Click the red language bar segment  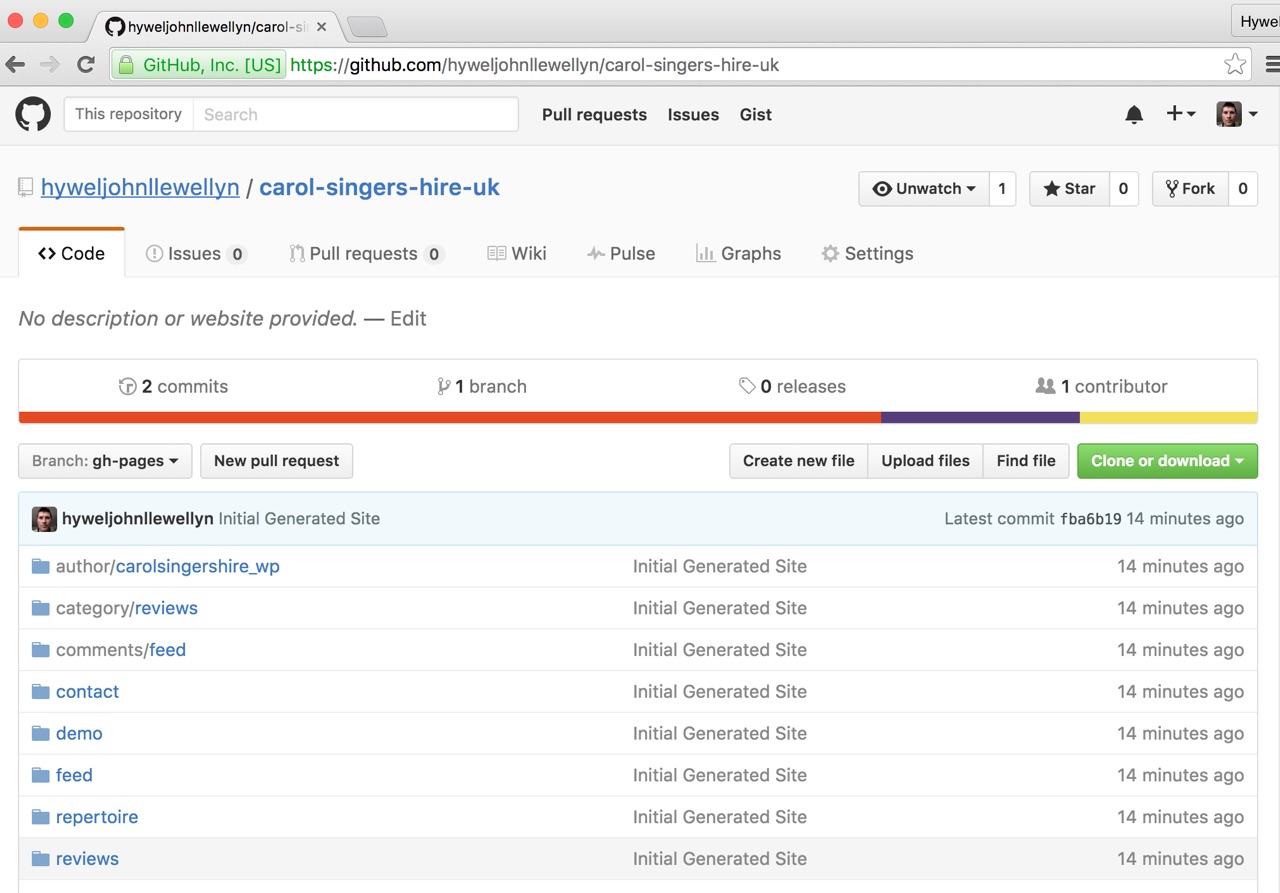pyautogui.click(x=450, y=418)
